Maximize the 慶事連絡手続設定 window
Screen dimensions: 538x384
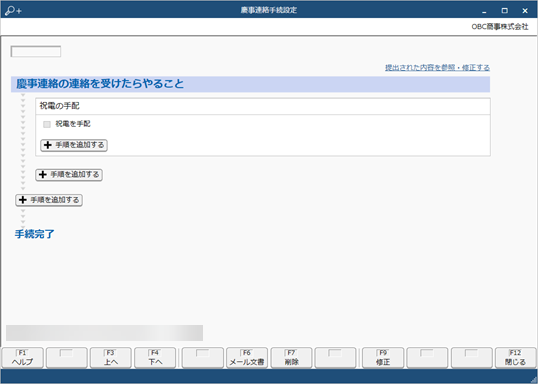[x=504, y=11]
